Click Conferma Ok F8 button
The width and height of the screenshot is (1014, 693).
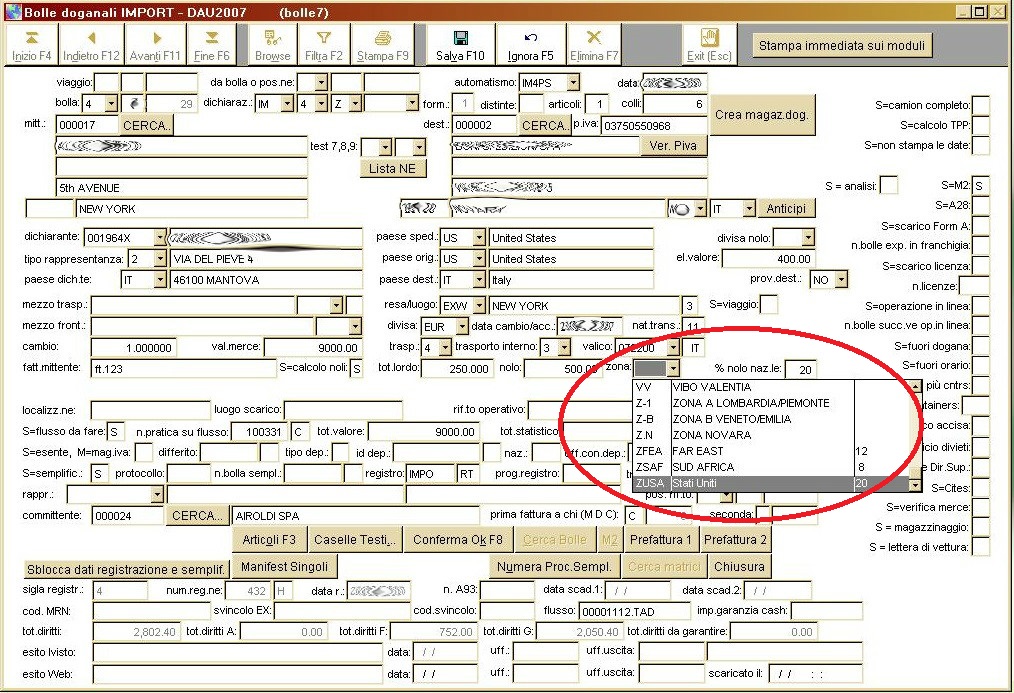458,539
